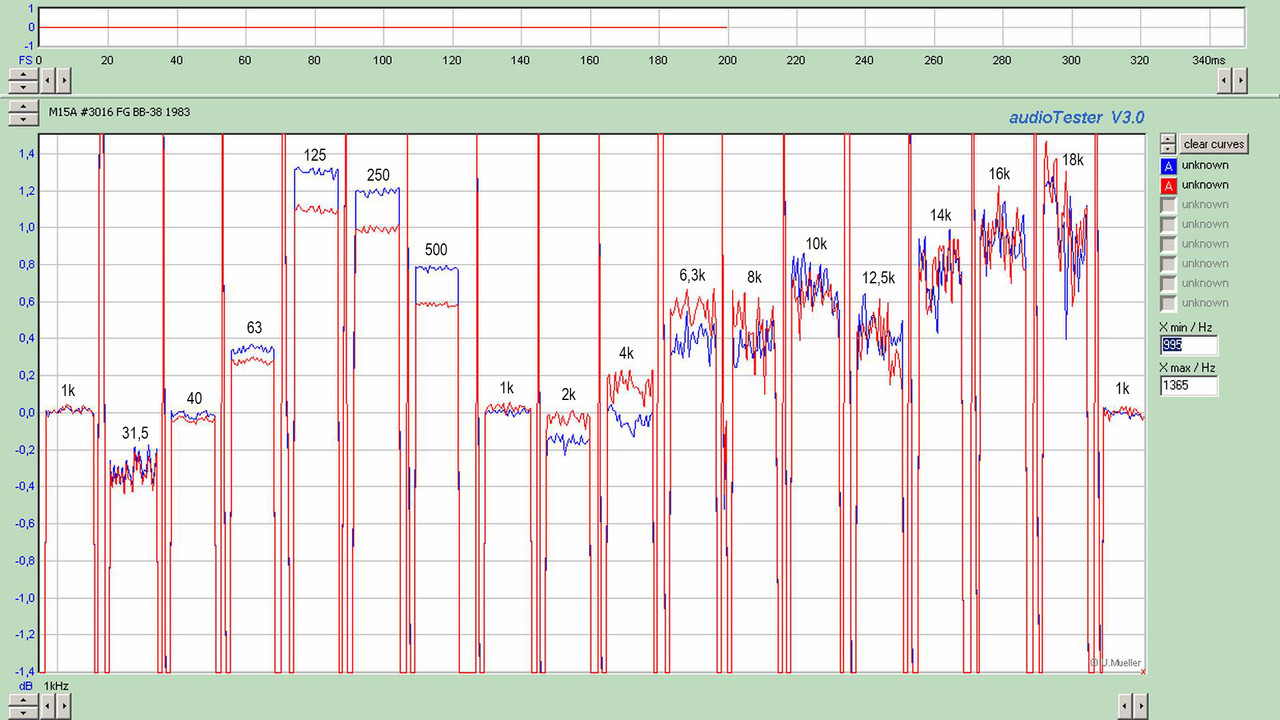Click the 8k frequency label
The image size is (1280, 720).
coord(754,278)
